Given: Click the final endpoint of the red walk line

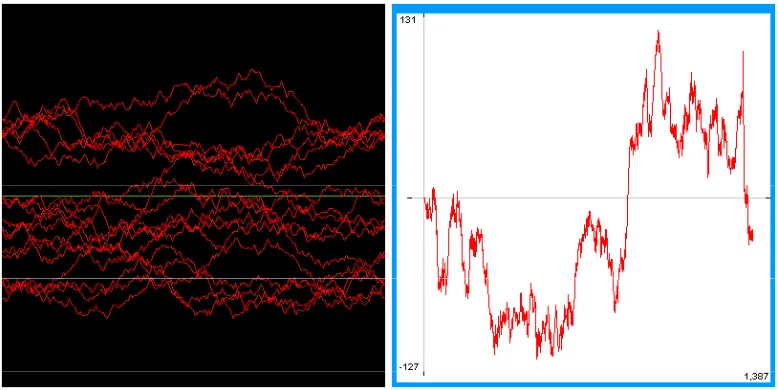Looking at the screenshot, I should (x=753, y=237).
